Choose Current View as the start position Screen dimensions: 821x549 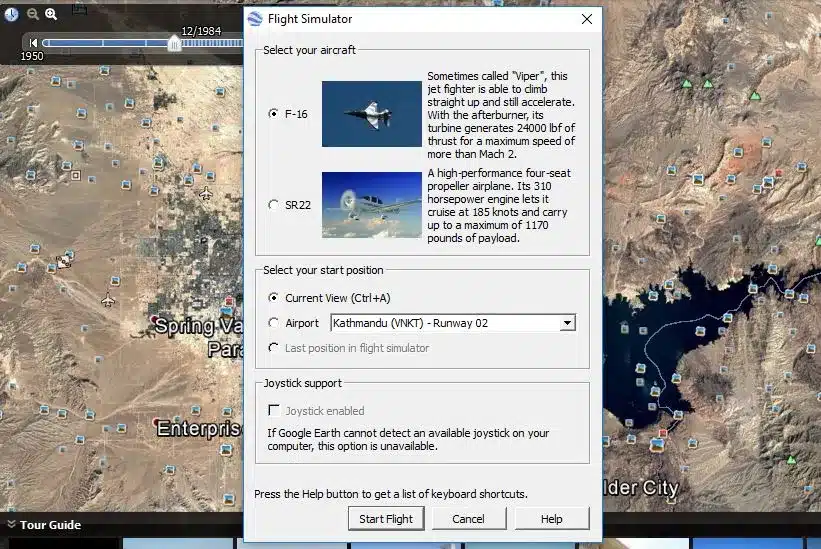pos(274,298)
